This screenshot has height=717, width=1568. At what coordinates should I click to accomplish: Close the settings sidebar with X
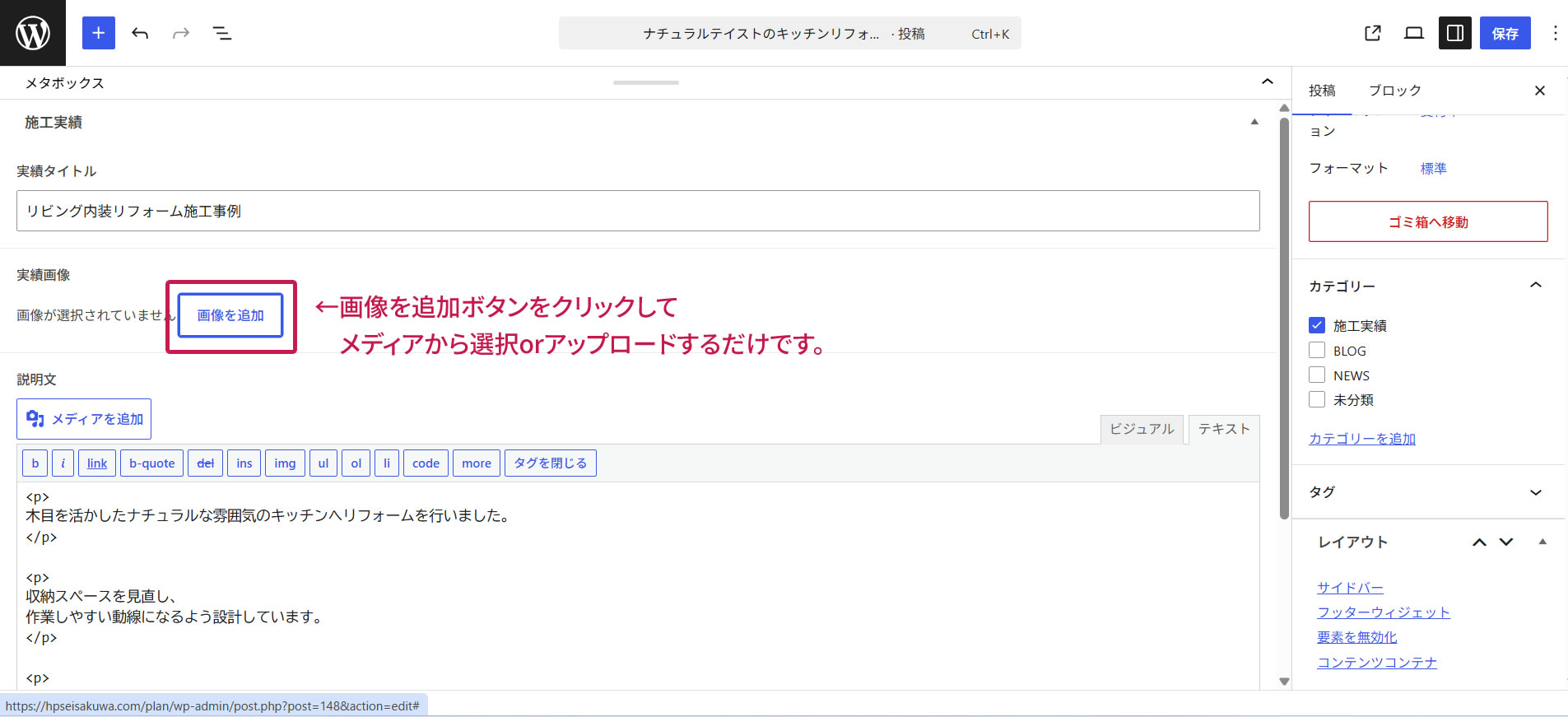coord(1540,91)
